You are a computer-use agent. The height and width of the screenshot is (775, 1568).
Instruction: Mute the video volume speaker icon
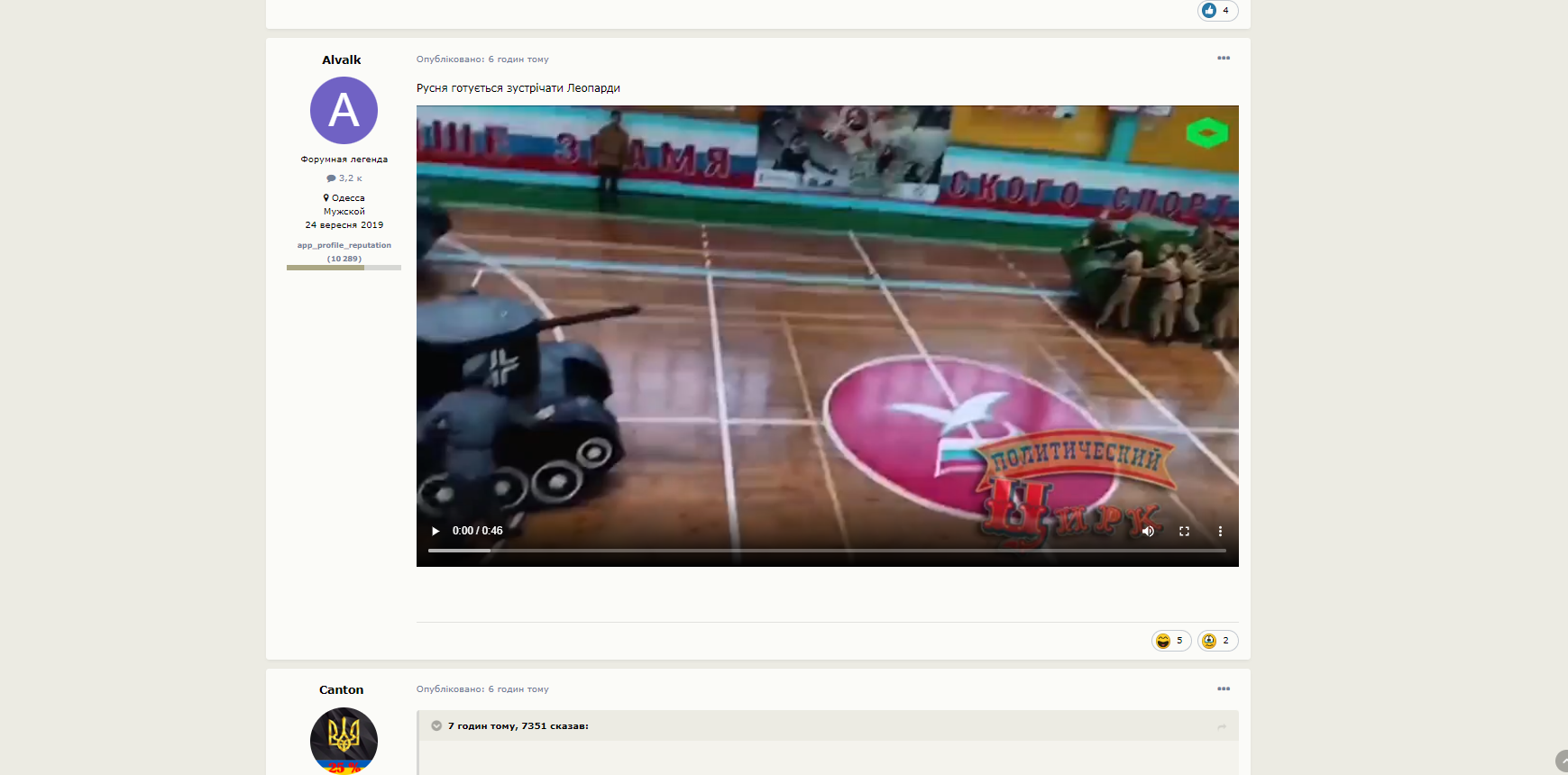(x=1148, y=531)
